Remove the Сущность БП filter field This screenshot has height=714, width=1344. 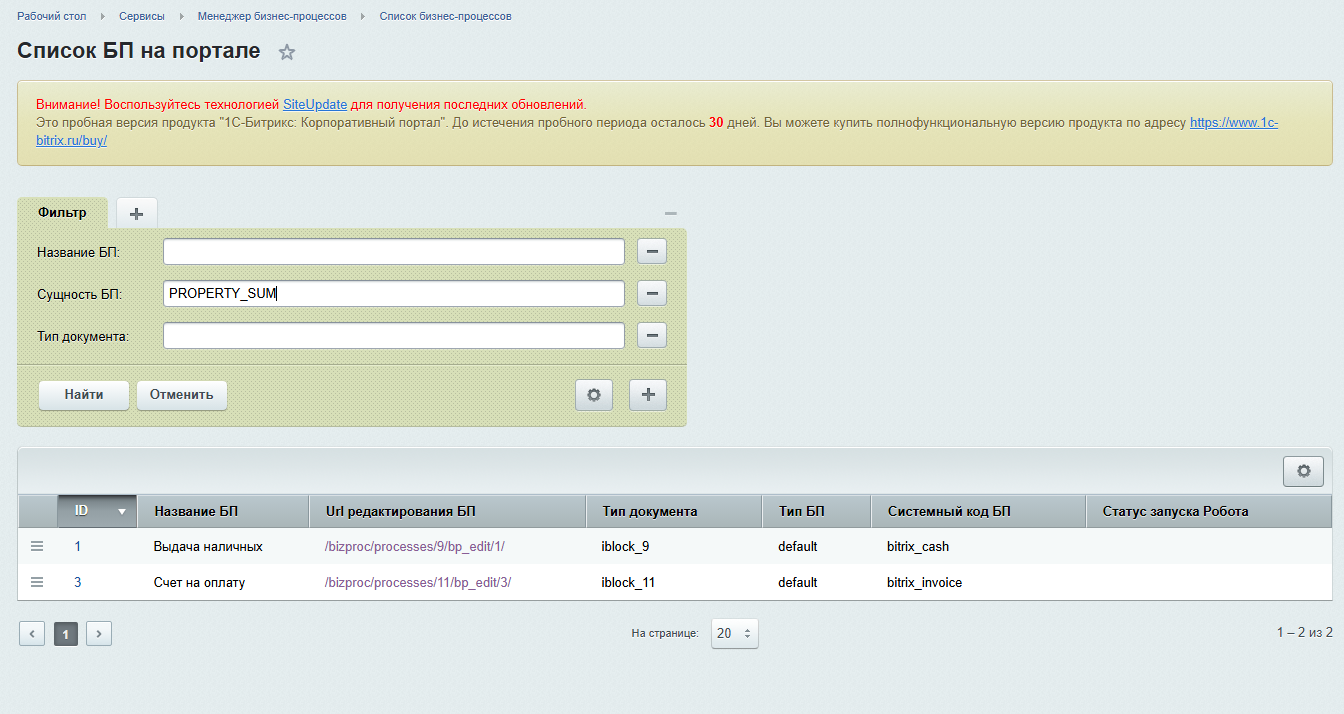coord(652,294)
